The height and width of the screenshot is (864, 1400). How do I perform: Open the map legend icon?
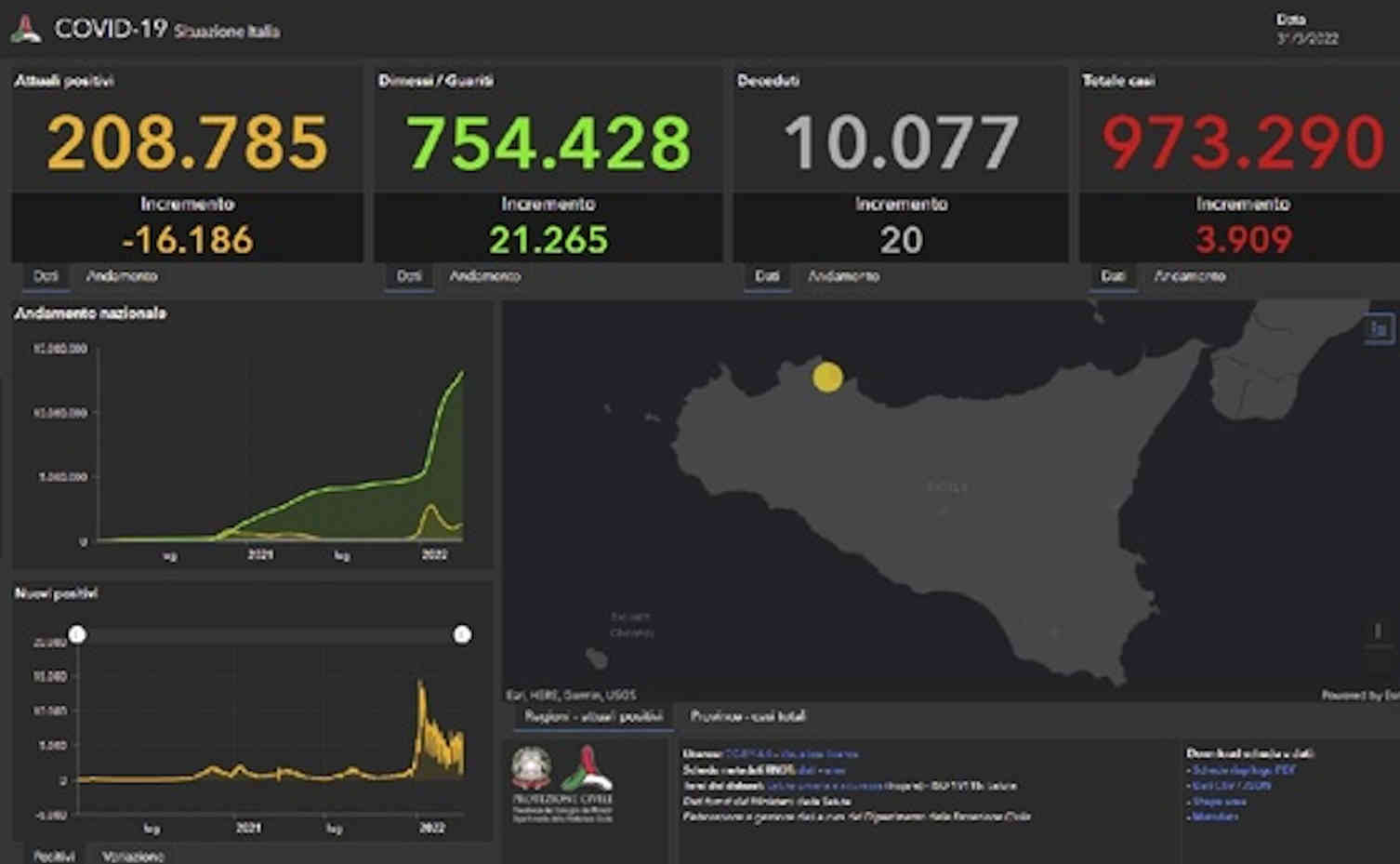[x=1380, y=328]
